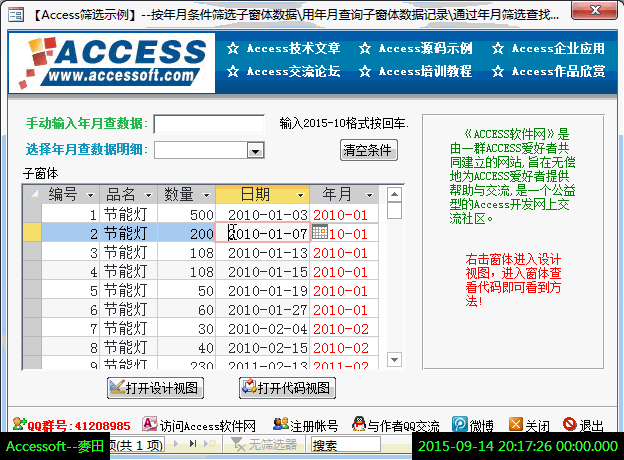
Task: Open the 日期 column filter arrow
Action: 300,195
